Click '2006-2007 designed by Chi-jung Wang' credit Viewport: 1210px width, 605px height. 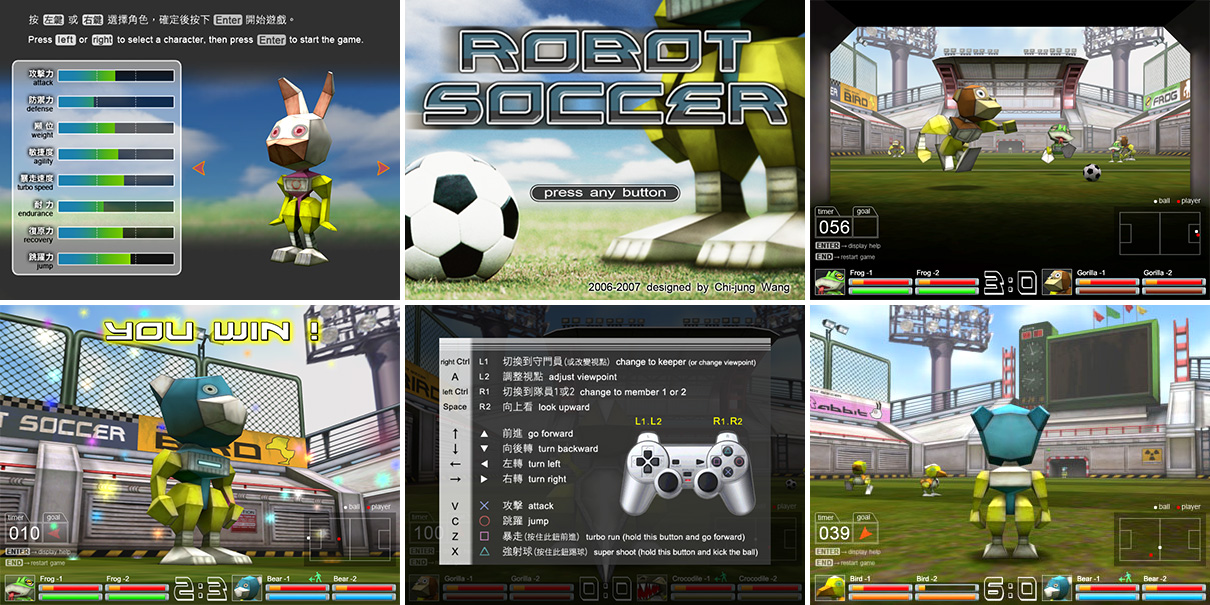click(x=690, y=287)
